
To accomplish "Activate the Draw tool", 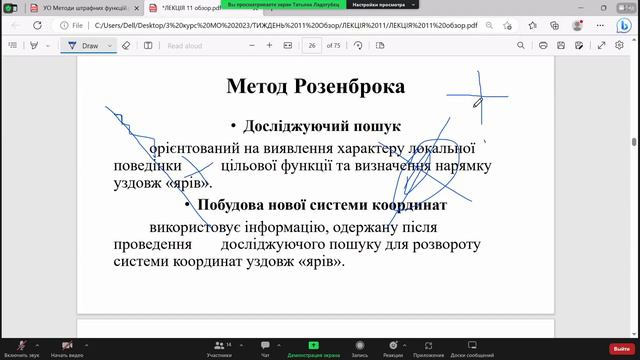I will [x=84, y=46].
